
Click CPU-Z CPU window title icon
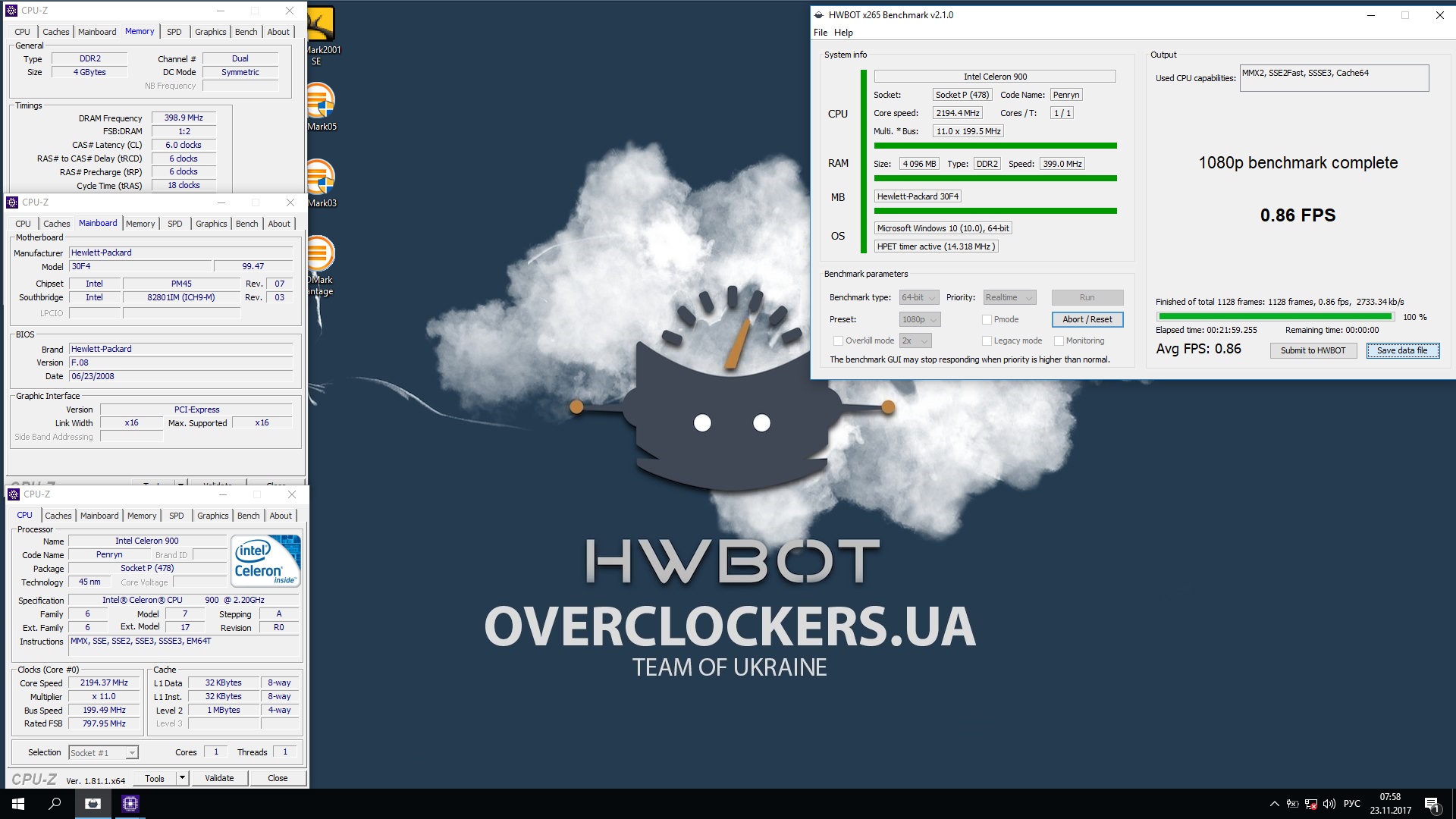(x=14, y=494)
